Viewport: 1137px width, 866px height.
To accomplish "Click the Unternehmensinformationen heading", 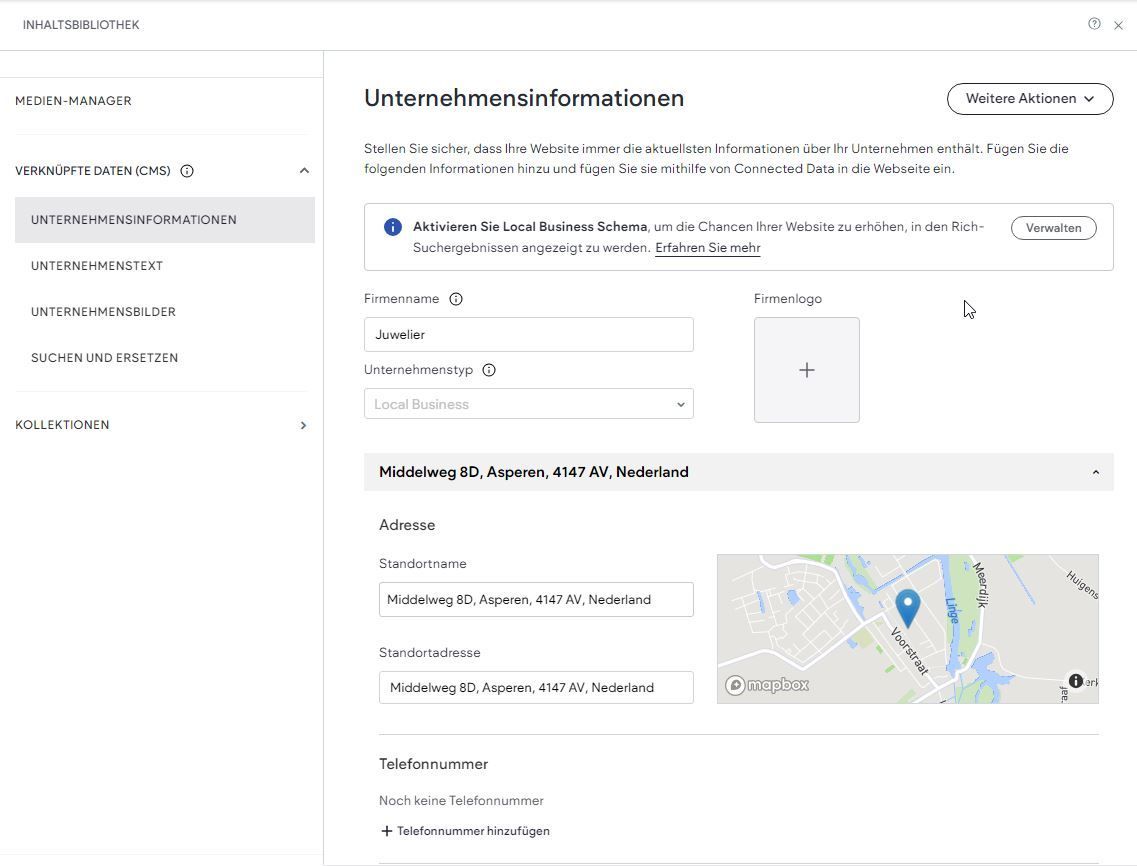I will [x=524, y=98].
